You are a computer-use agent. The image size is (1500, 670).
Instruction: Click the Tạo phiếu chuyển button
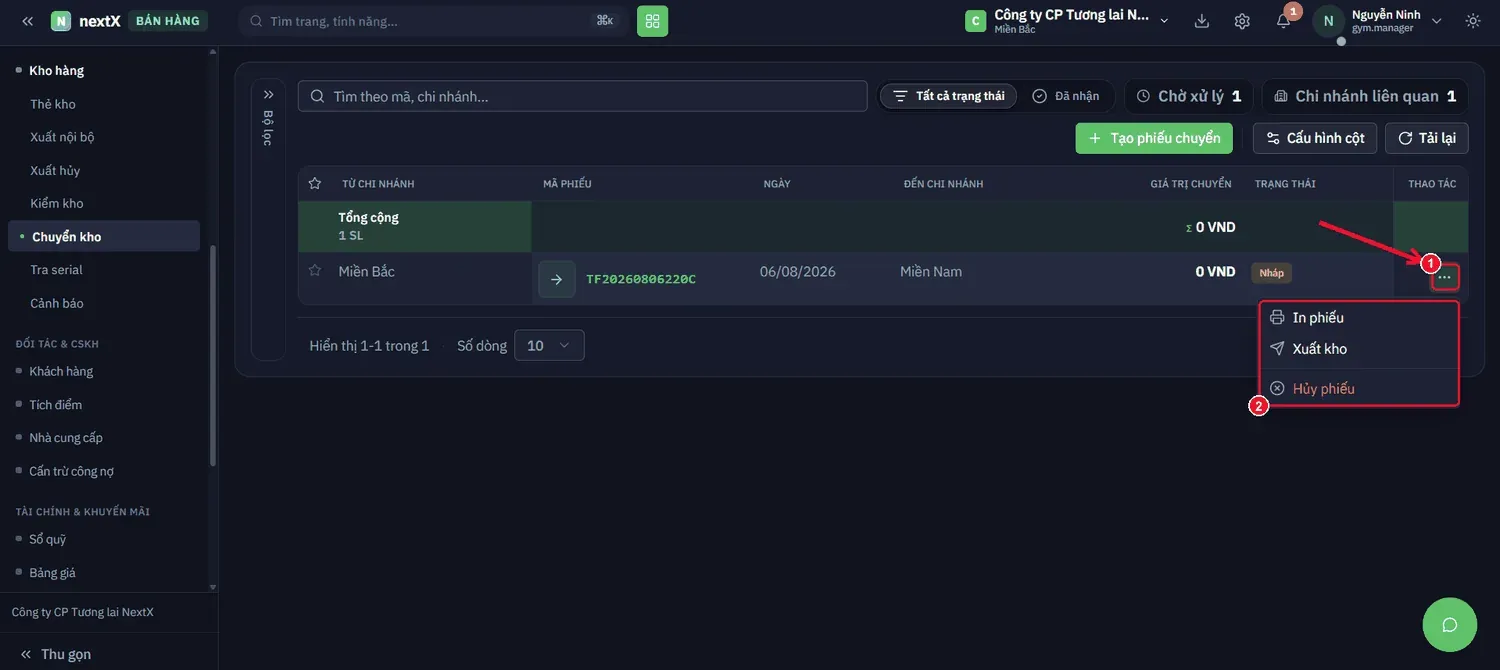(x=1154, y=138)
